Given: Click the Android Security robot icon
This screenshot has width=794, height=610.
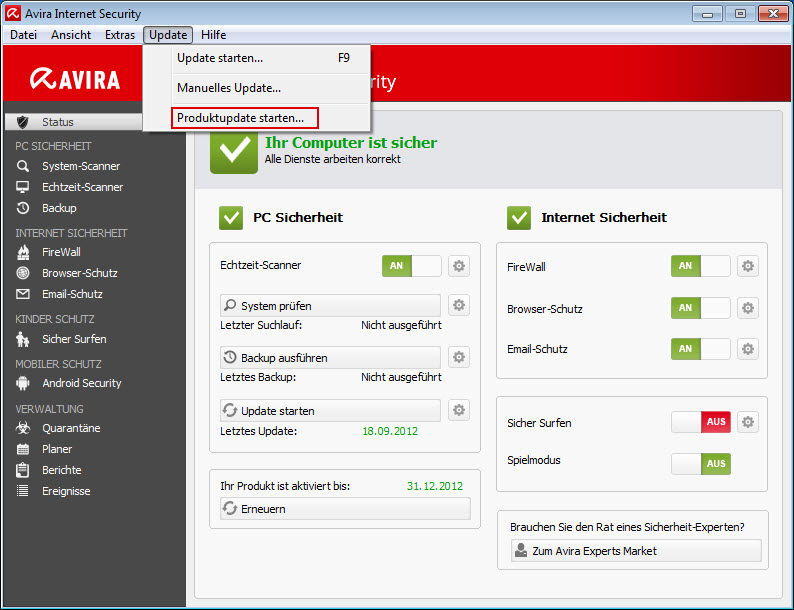Looking at the screenshot, I should [23, 383].
